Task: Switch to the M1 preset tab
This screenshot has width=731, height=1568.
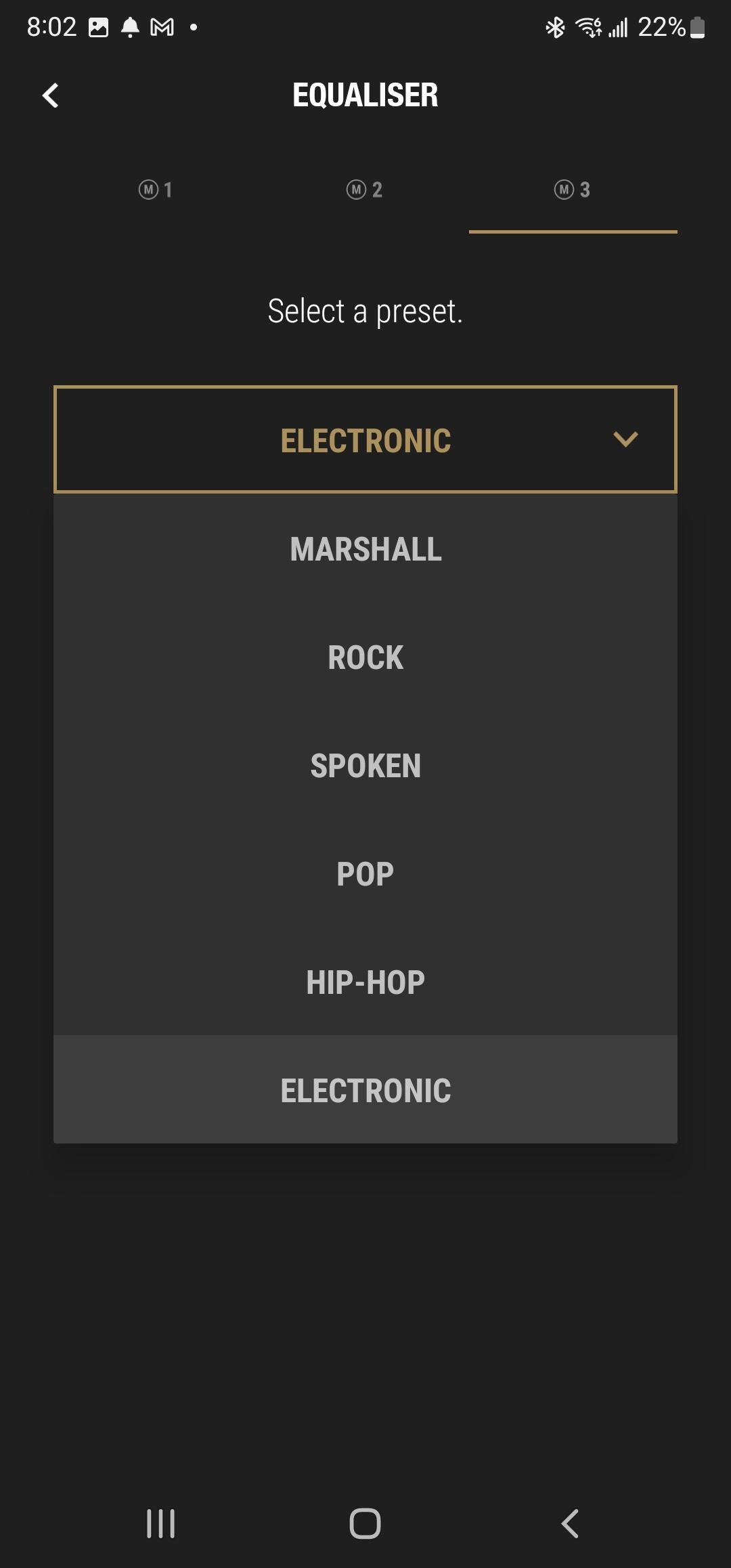Action: (156, 190)
